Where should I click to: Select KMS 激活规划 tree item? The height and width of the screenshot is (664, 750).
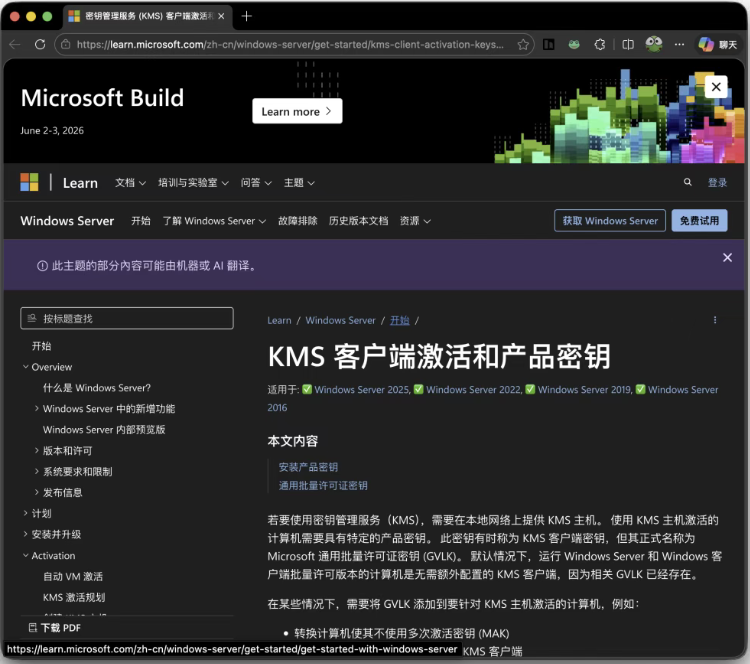[74, 598]
